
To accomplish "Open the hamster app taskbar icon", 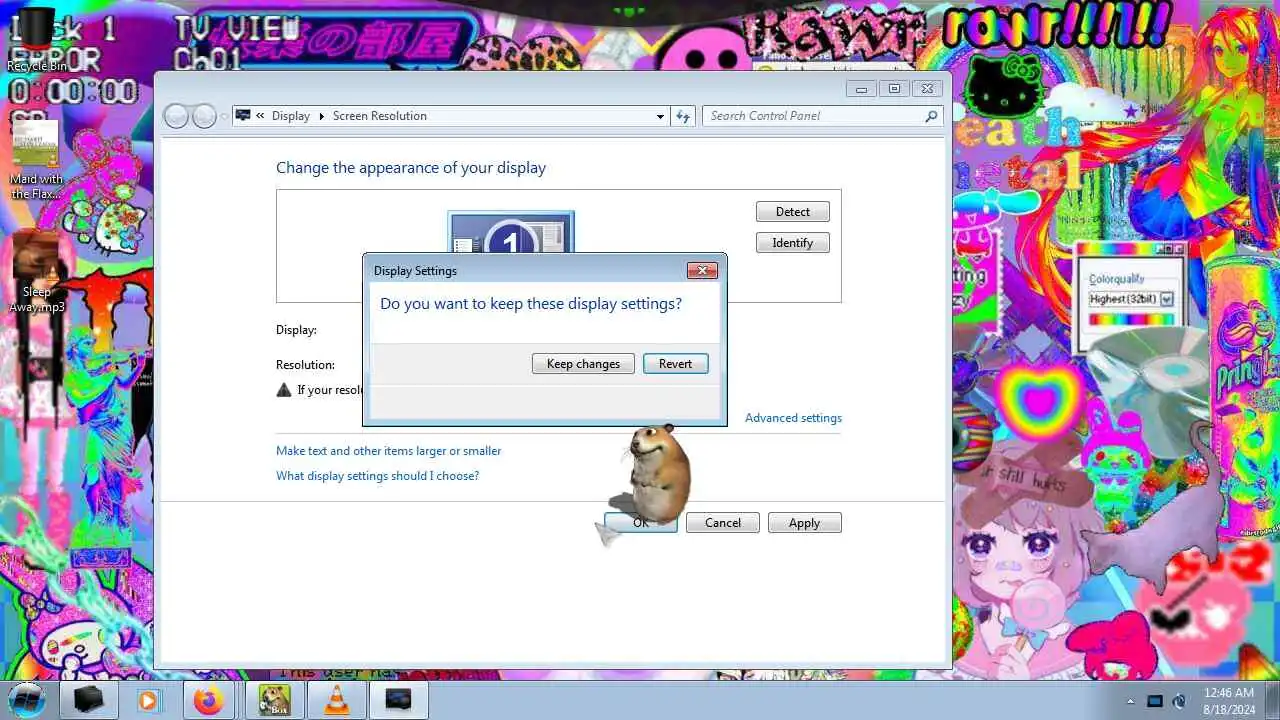I will [x=274, y=700].
